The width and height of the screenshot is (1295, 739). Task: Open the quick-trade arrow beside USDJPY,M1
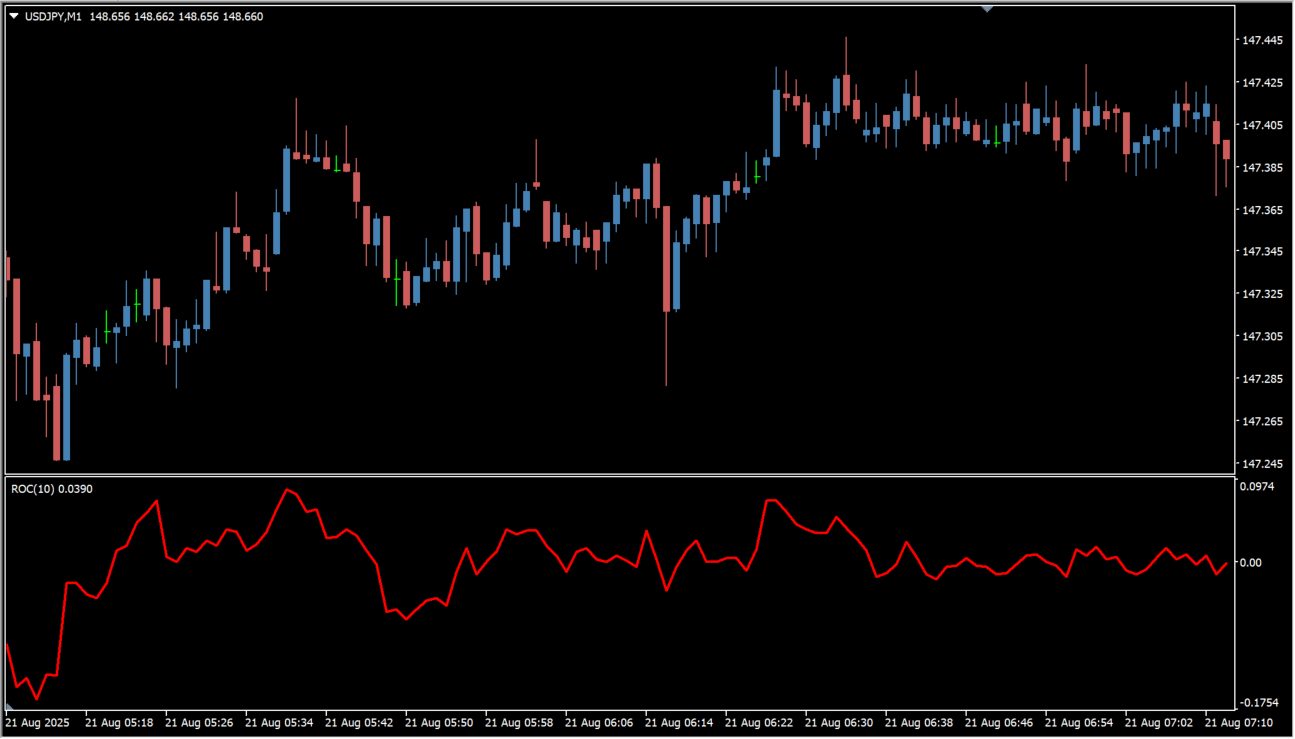pos(14,16)
